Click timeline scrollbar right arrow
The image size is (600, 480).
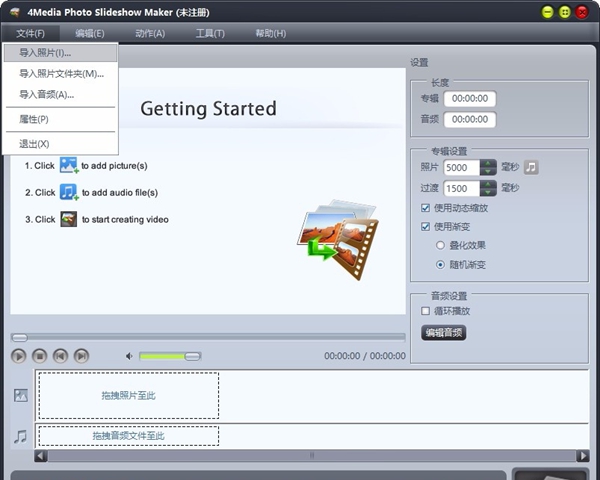click(583, 456)
